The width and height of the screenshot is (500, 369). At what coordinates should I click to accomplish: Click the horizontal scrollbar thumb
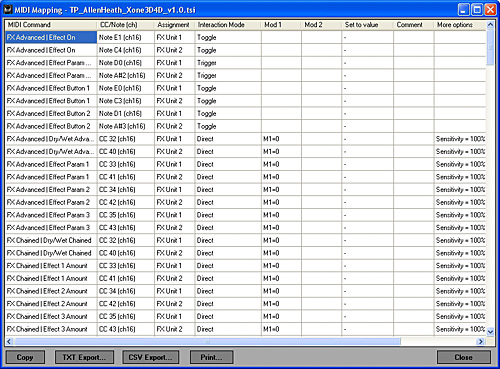(x=207, y=341)
